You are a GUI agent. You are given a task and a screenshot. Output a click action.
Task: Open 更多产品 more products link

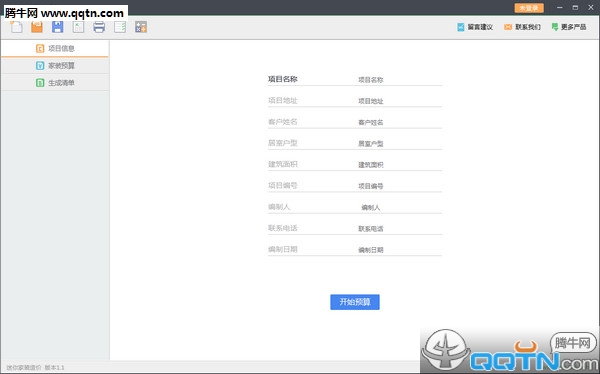pos(569,27)
